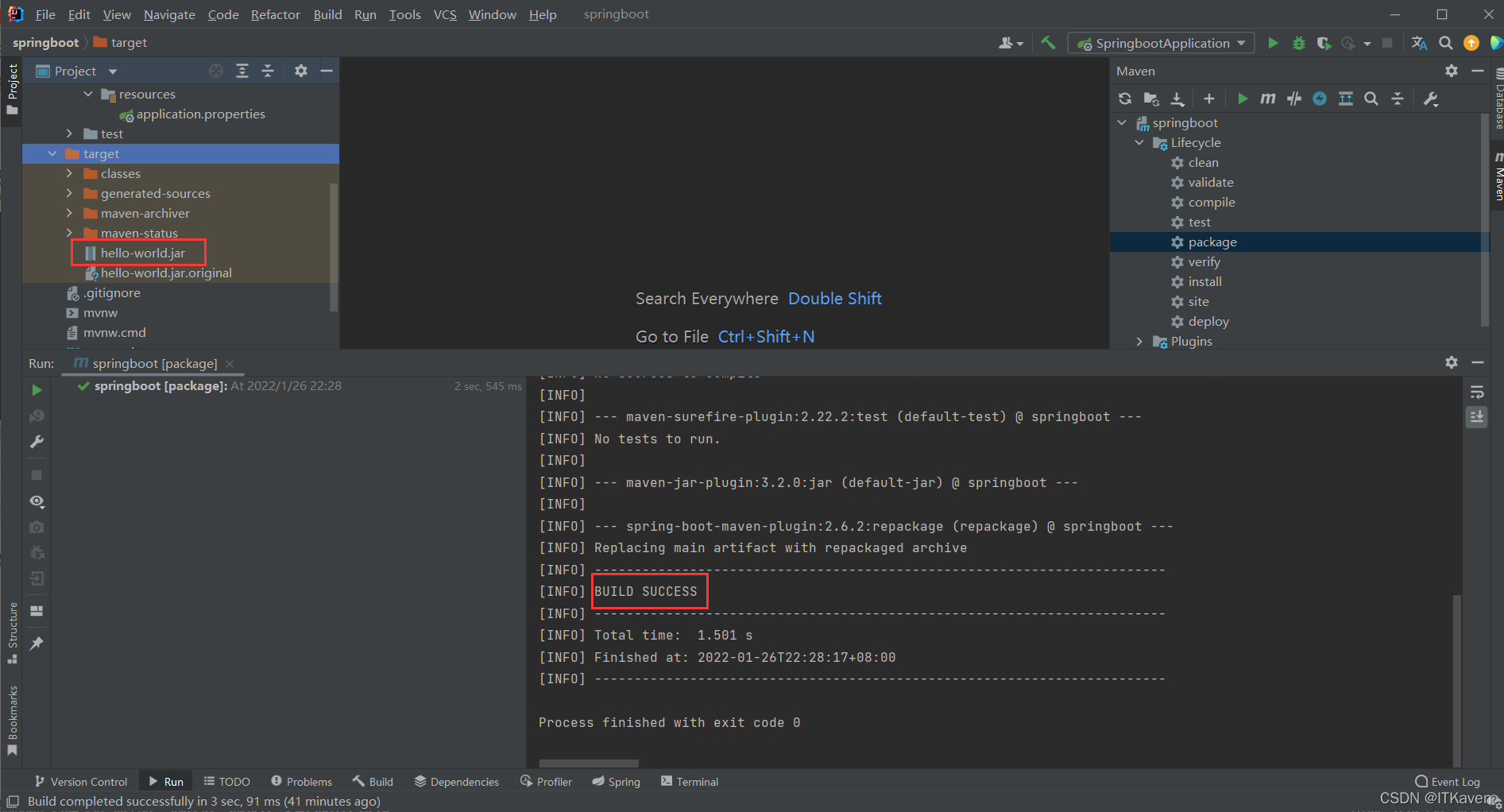
Task: Toggle the eye view options in Run panel
Action: [x=37, y=501]
